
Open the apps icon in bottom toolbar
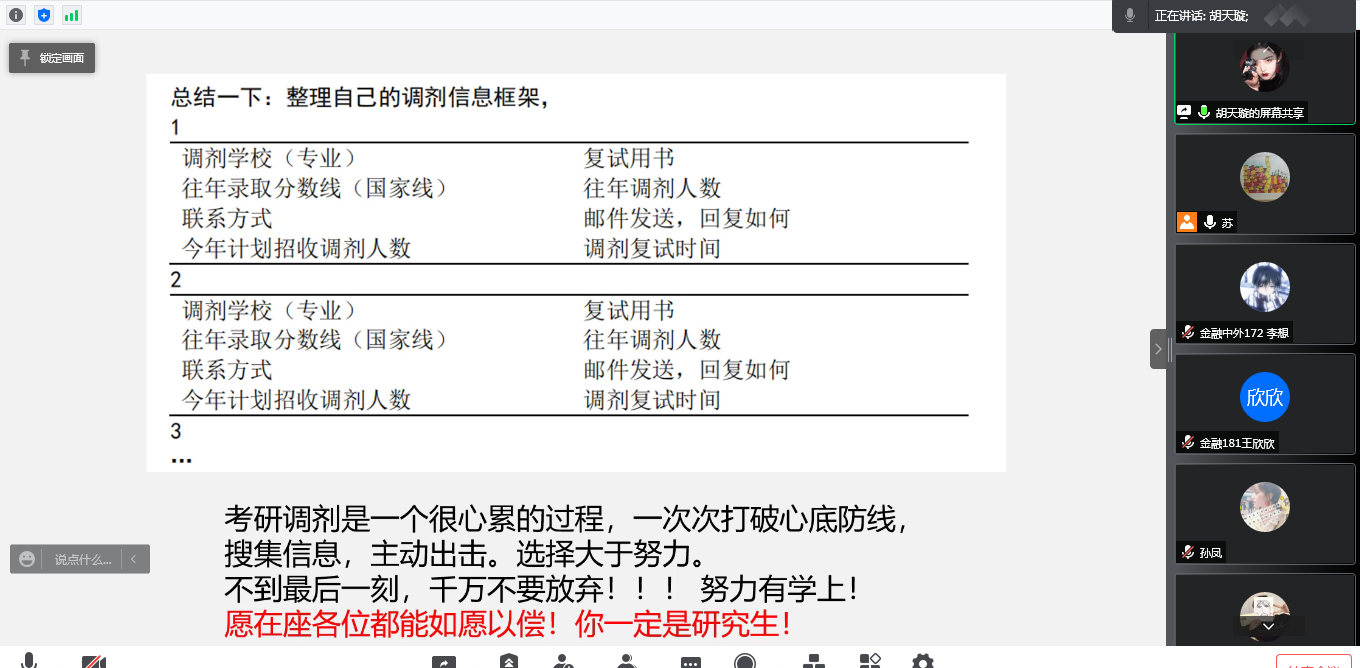pyautogui.click(x=870, y=662)
